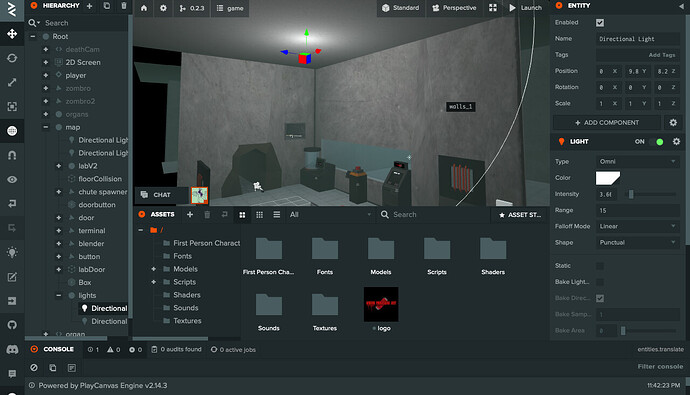Open the CHAT button in viewport
The height and width of the screenshot is (395, 690).
coord(161,195)
